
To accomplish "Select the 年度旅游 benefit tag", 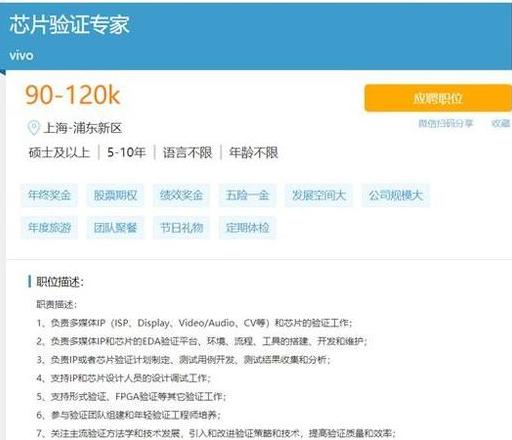I will pyautogui.click(x=49, y=228).
